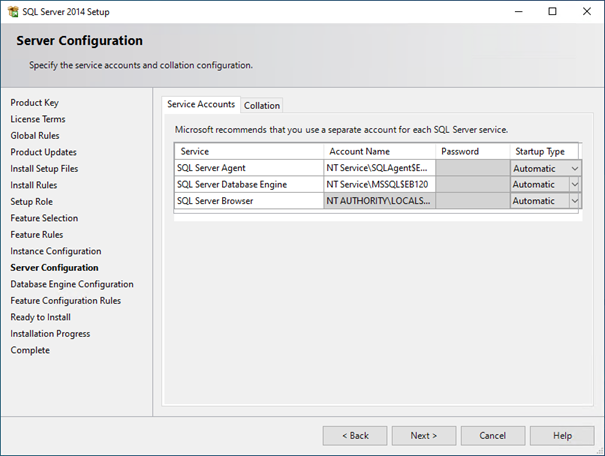Image resolution: width=605 pixels, height=456 pixels.
Task: Maximize the SQL Server 2014 Setup window
Action: 553,12
